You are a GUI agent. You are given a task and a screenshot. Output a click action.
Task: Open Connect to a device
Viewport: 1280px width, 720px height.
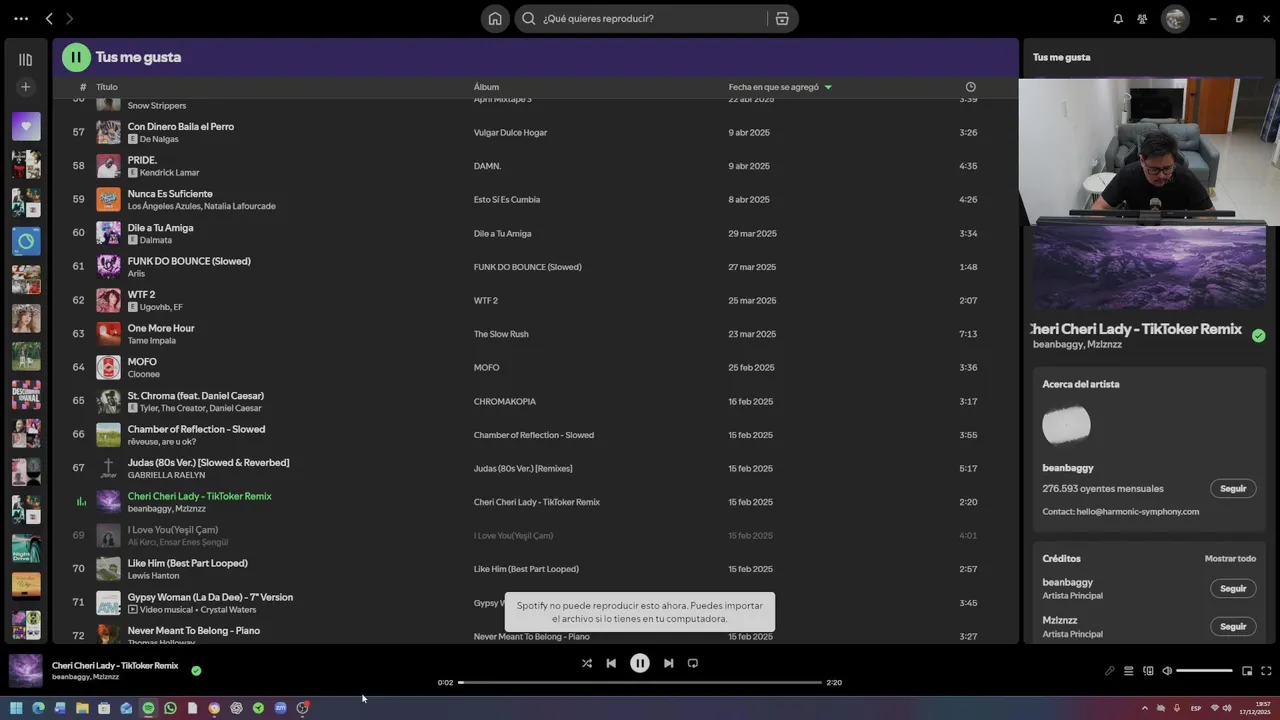(1148, 671)
